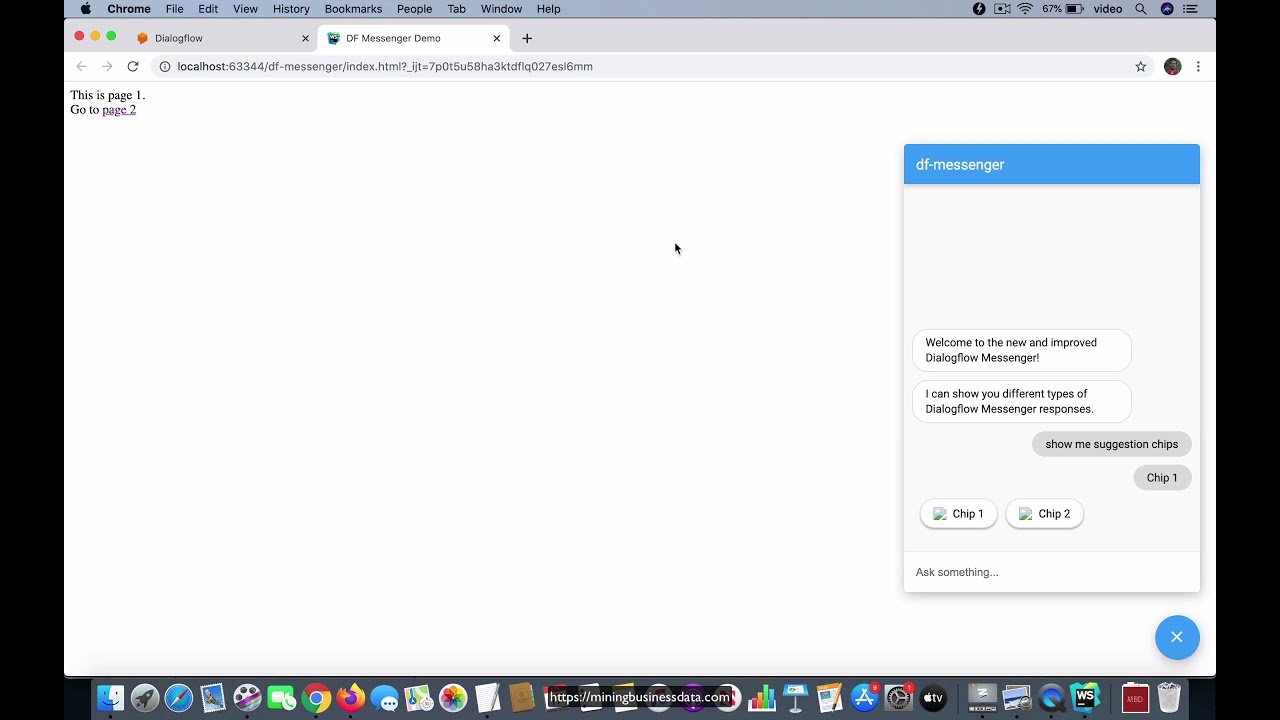This screenshot has width=1280, height=720.
Task: Click the 'show me suggestion chips' user message
Action: (x=1111, y=444)
